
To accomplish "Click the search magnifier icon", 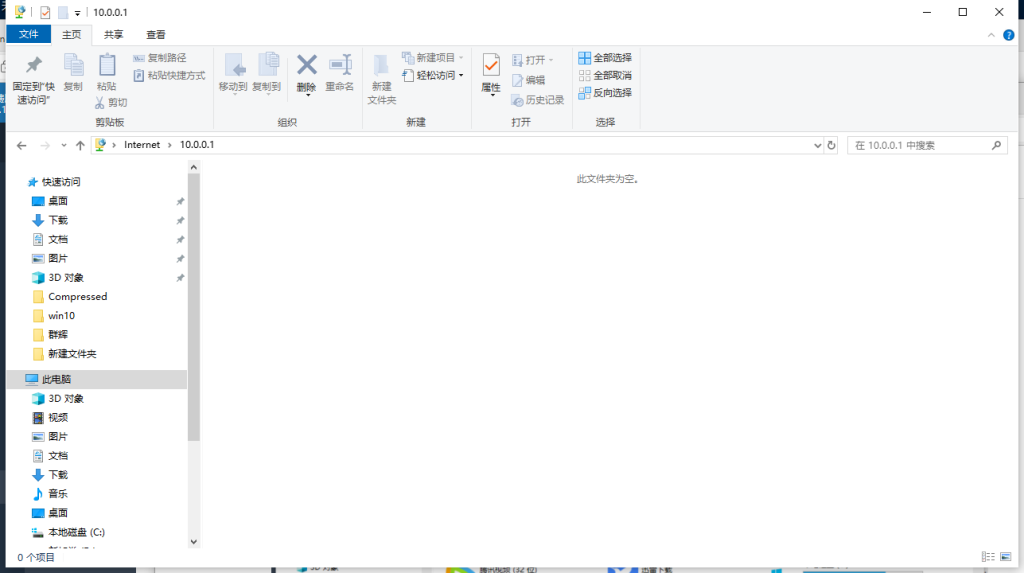I will click(997, 146).
